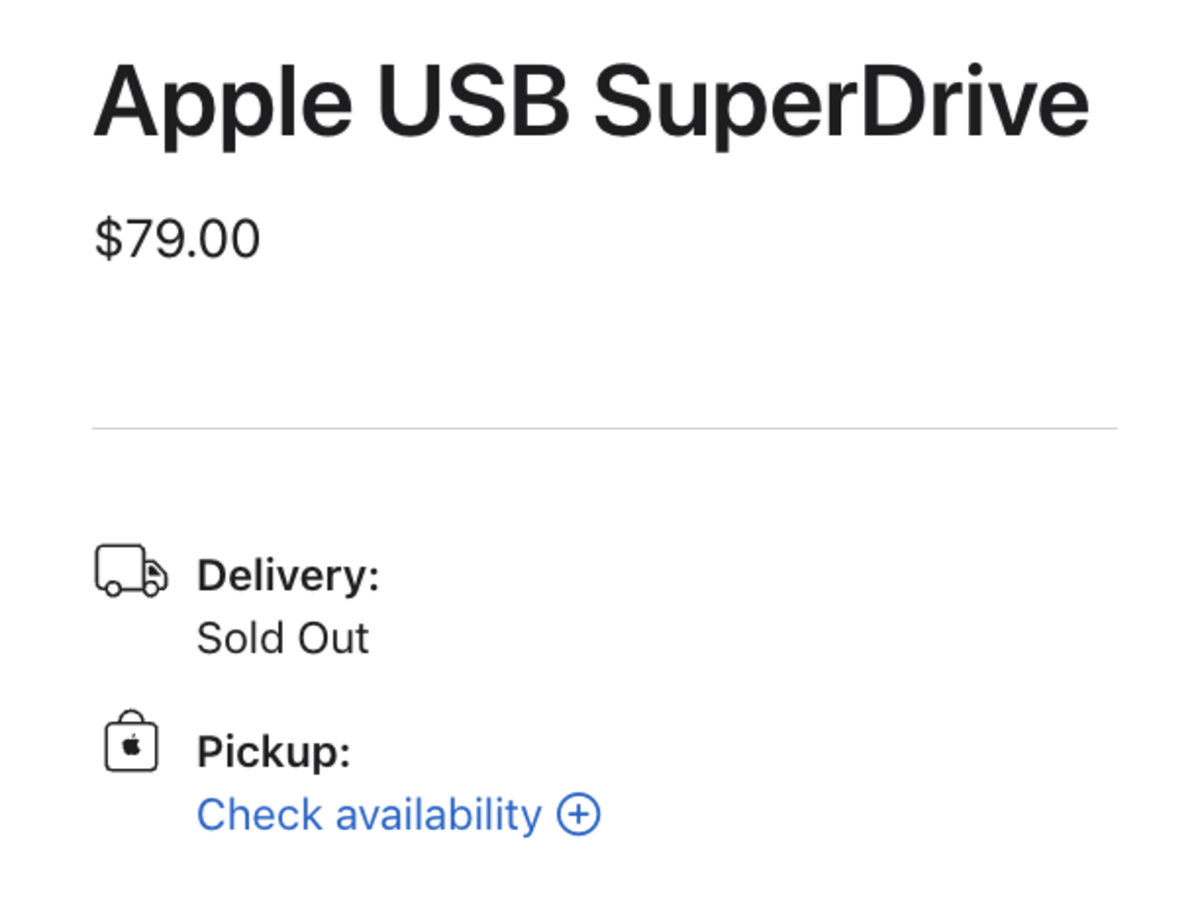The image size is (1200, 910).
Task: Click the word Apple in the heading
Action: (x=222, y=103)
